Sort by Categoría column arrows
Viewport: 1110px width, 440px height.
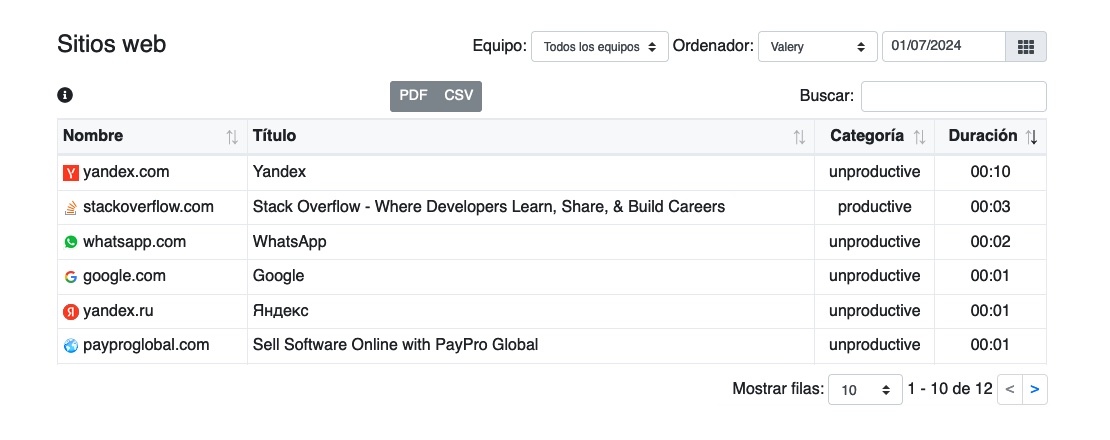pyautogui.click(x=920, y=137)
